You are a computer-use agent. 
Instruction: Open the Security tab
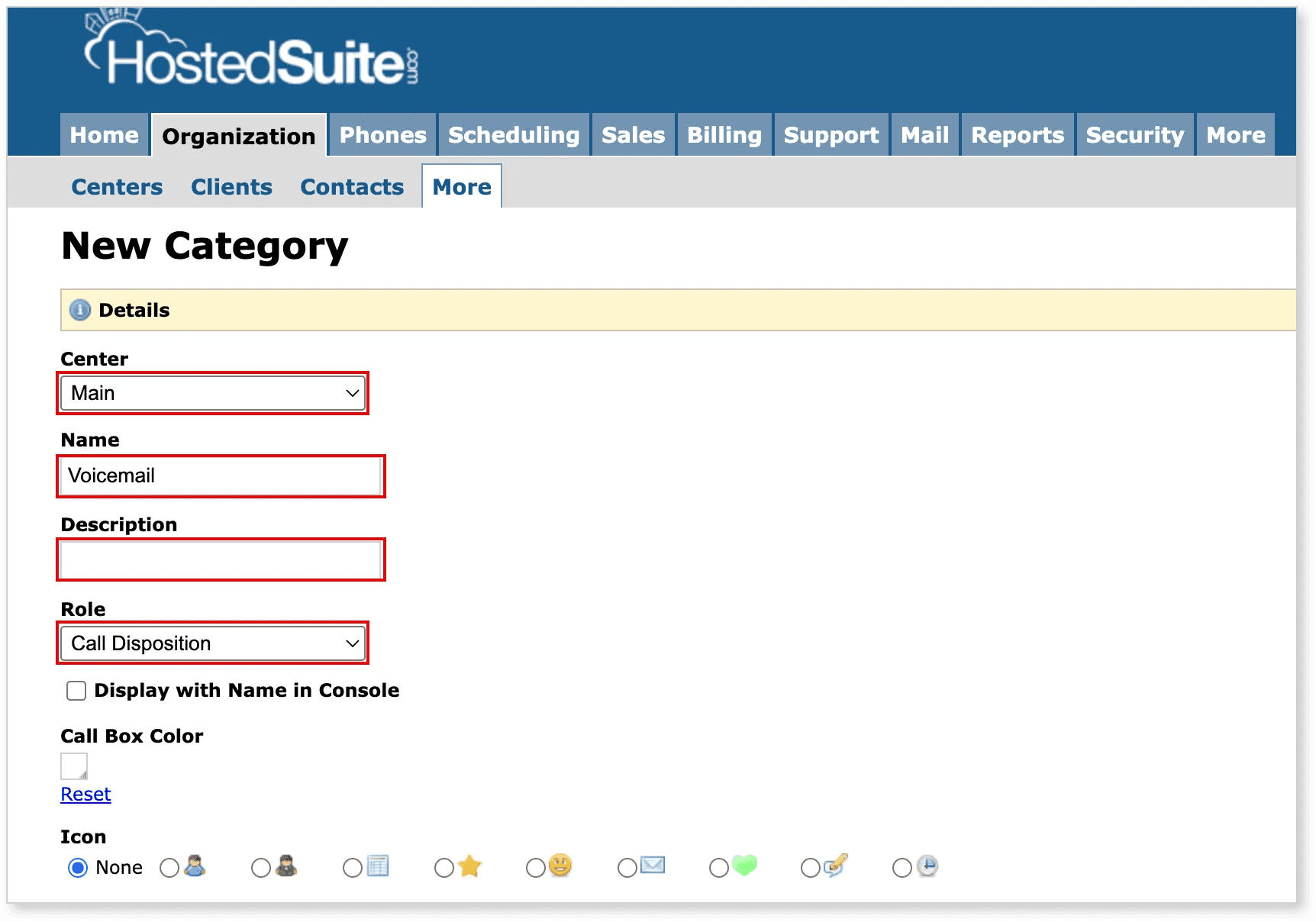coord(1135,135)
